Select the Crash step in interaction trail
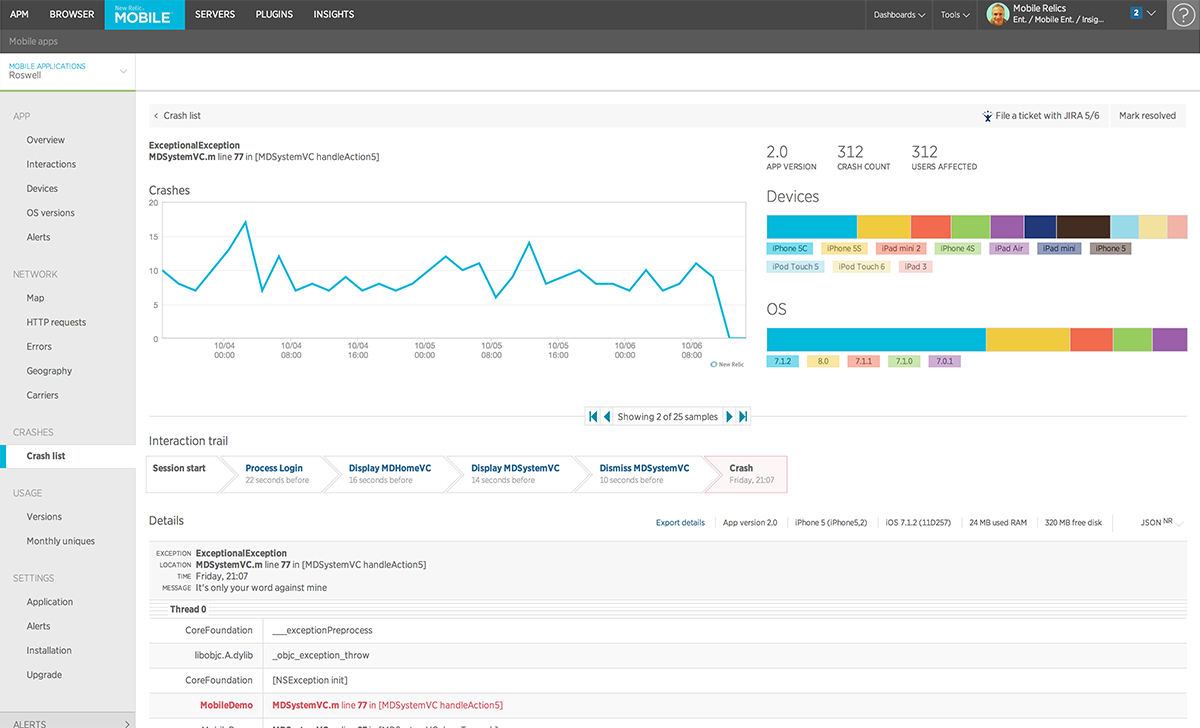This screenshot has width=1200, height=728. 746,474
